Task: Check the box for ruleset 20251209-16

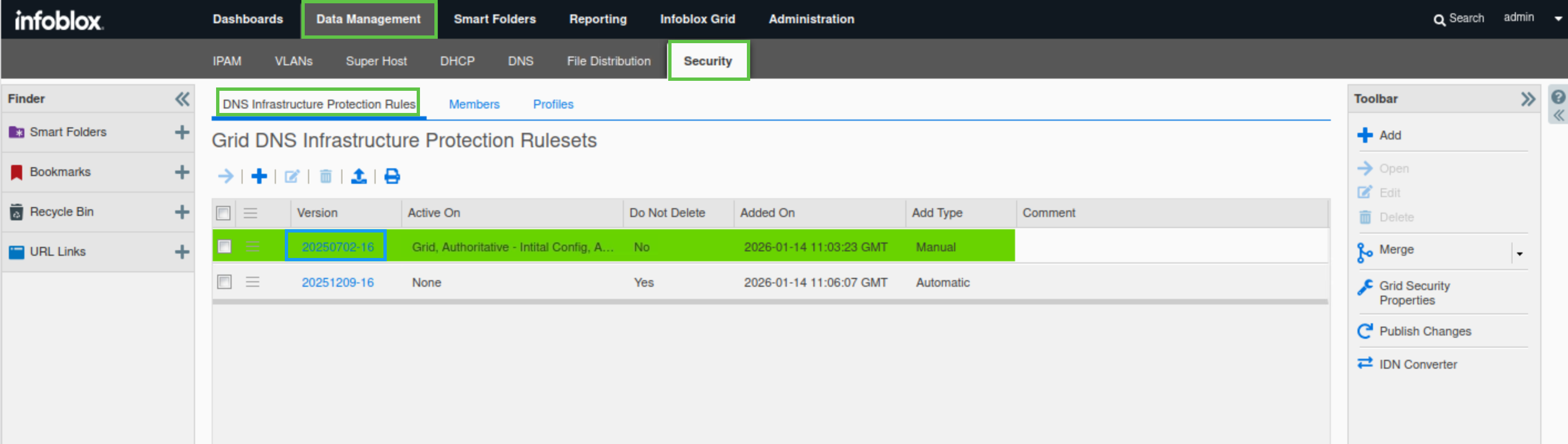Action: [x=224, y=282]
